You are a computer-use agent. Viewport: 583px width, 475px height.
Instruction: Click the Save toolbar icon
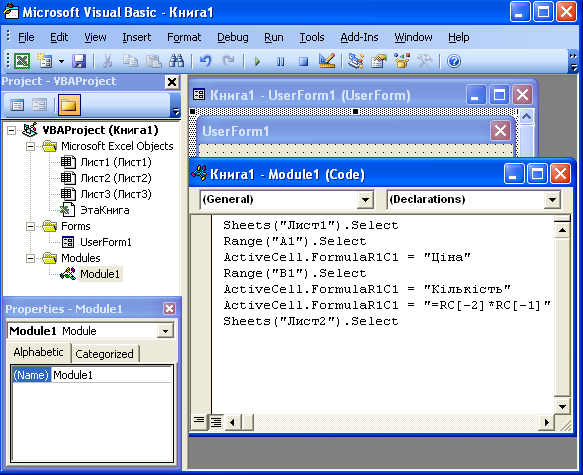point(79,61)
